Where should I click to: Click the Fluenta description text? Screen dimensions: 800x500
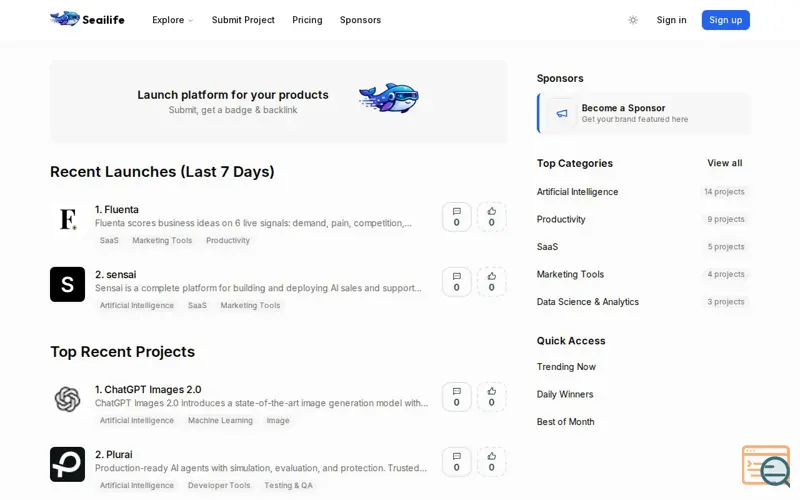pyautogui.click(x=253, y=223)
